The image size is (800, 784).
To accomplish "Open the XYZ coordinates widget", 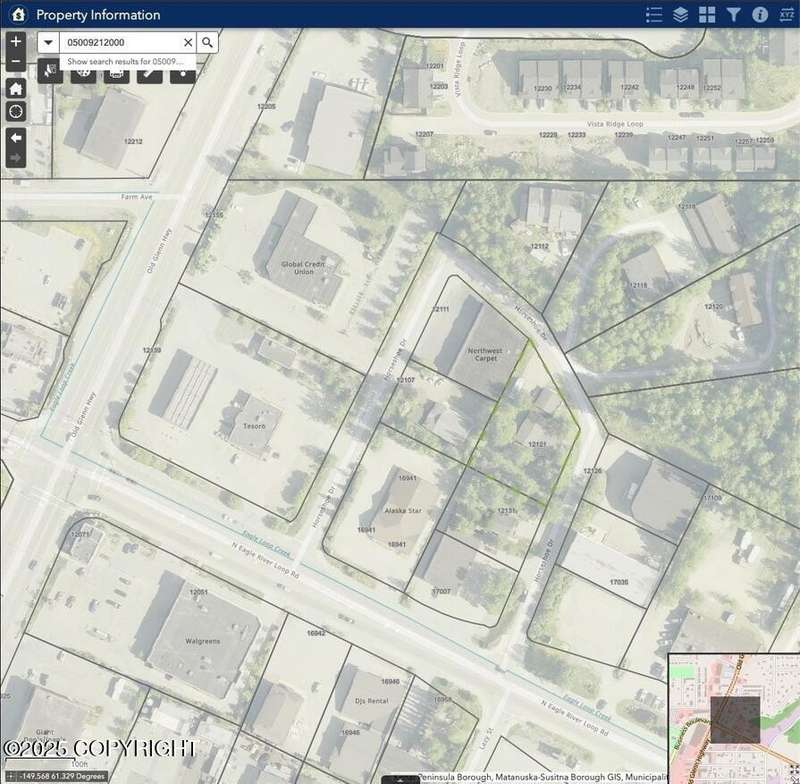I will point(786,14).
